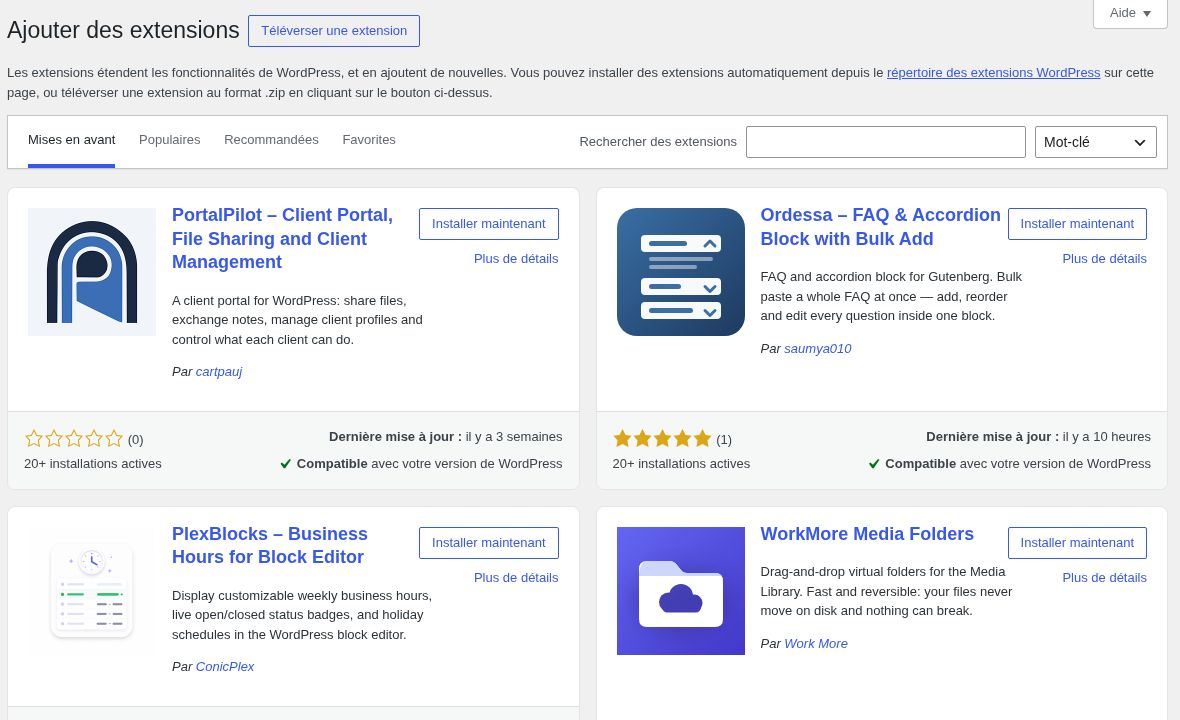Image resolution: width=1180 pixels, height=720 pixels.
Task: Click the Ajouter des extensions page heading
Action: coord(123,30)
